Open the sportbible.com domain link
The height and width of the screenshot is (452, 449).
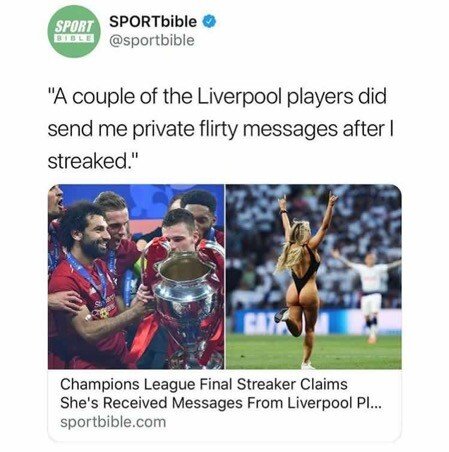coord(113,422)
